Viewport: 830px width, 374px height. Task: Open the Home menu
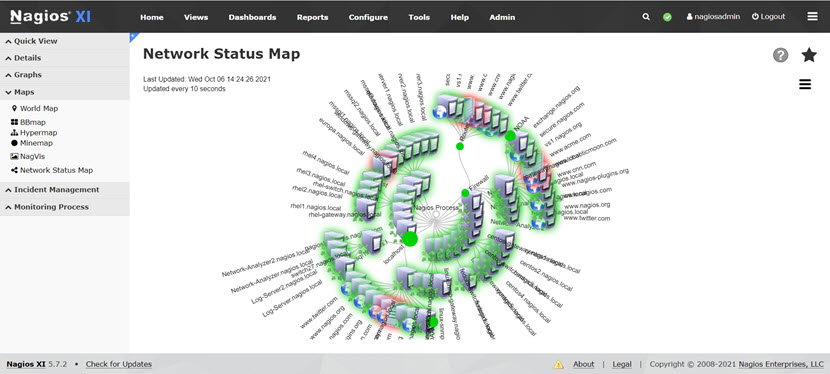pyautogui.click(x=151, y=17)
